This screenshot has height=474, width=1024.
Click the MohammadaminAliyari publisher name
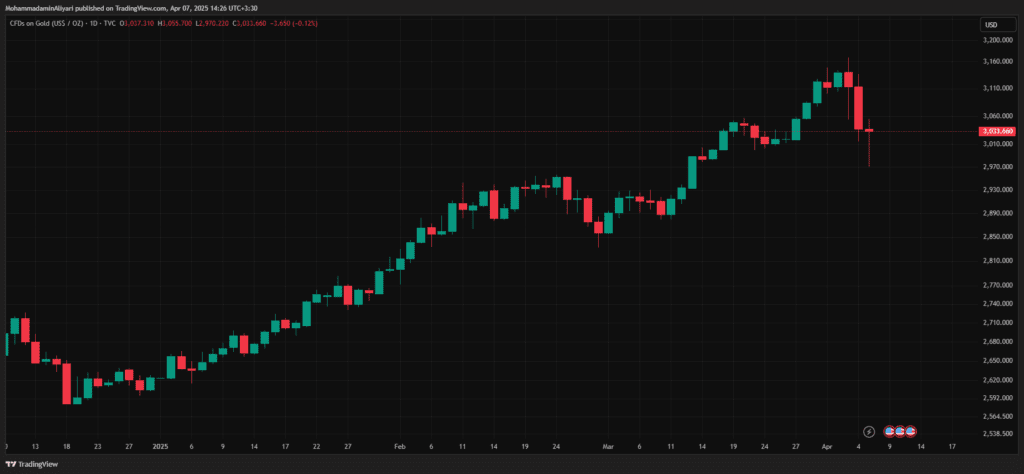47,7
